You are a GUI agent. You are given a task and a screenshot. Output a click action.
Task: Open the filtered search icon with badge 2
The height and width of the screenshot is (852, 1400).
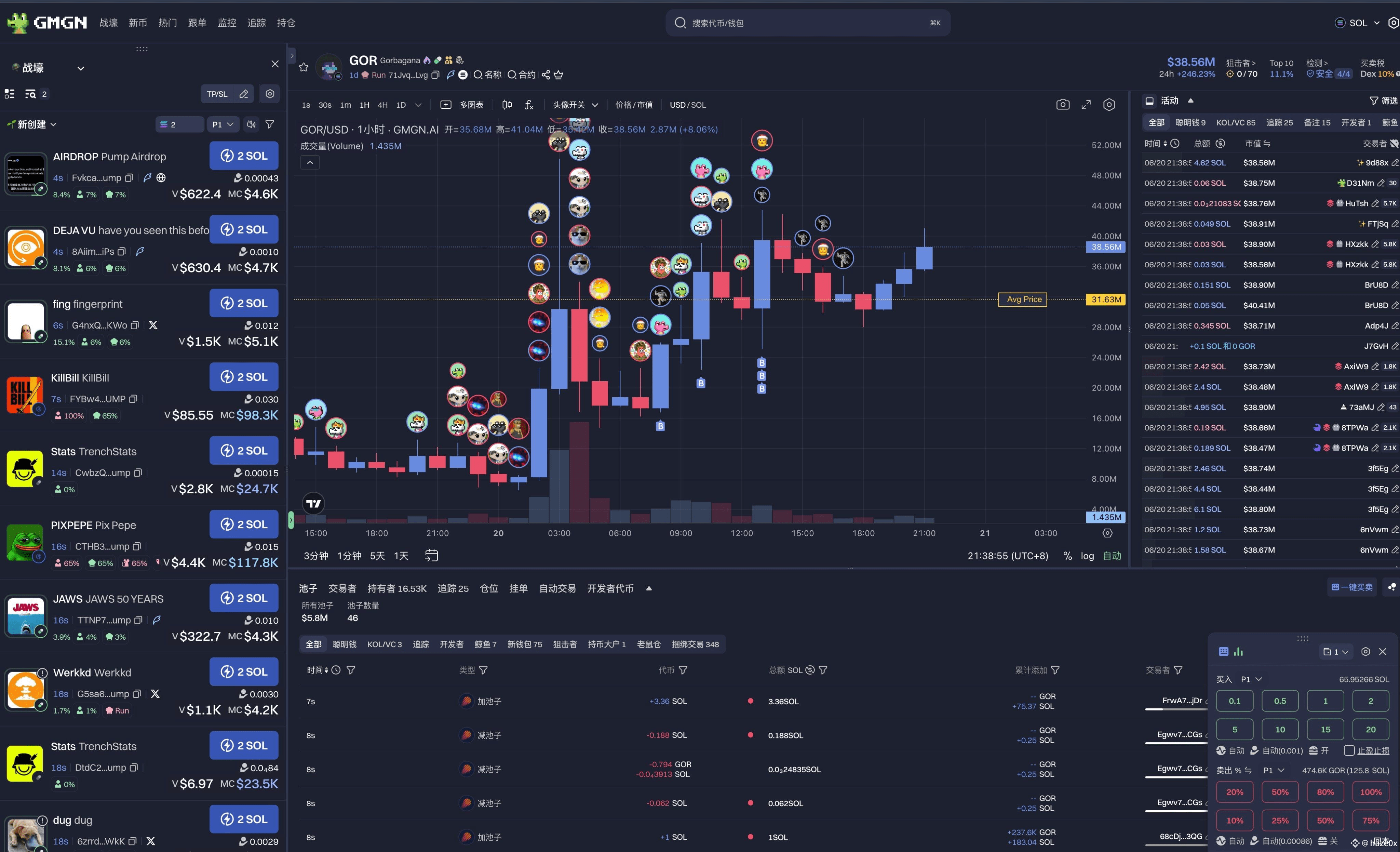[x=31, y=94]
